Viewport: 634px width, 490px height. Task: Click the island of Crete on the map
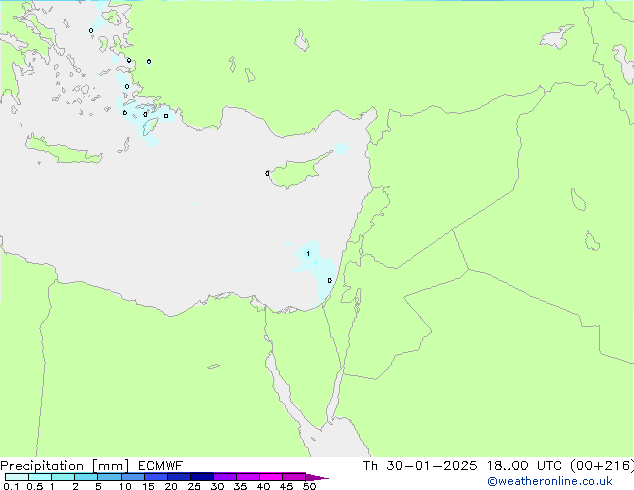click(x=64, y=149)
